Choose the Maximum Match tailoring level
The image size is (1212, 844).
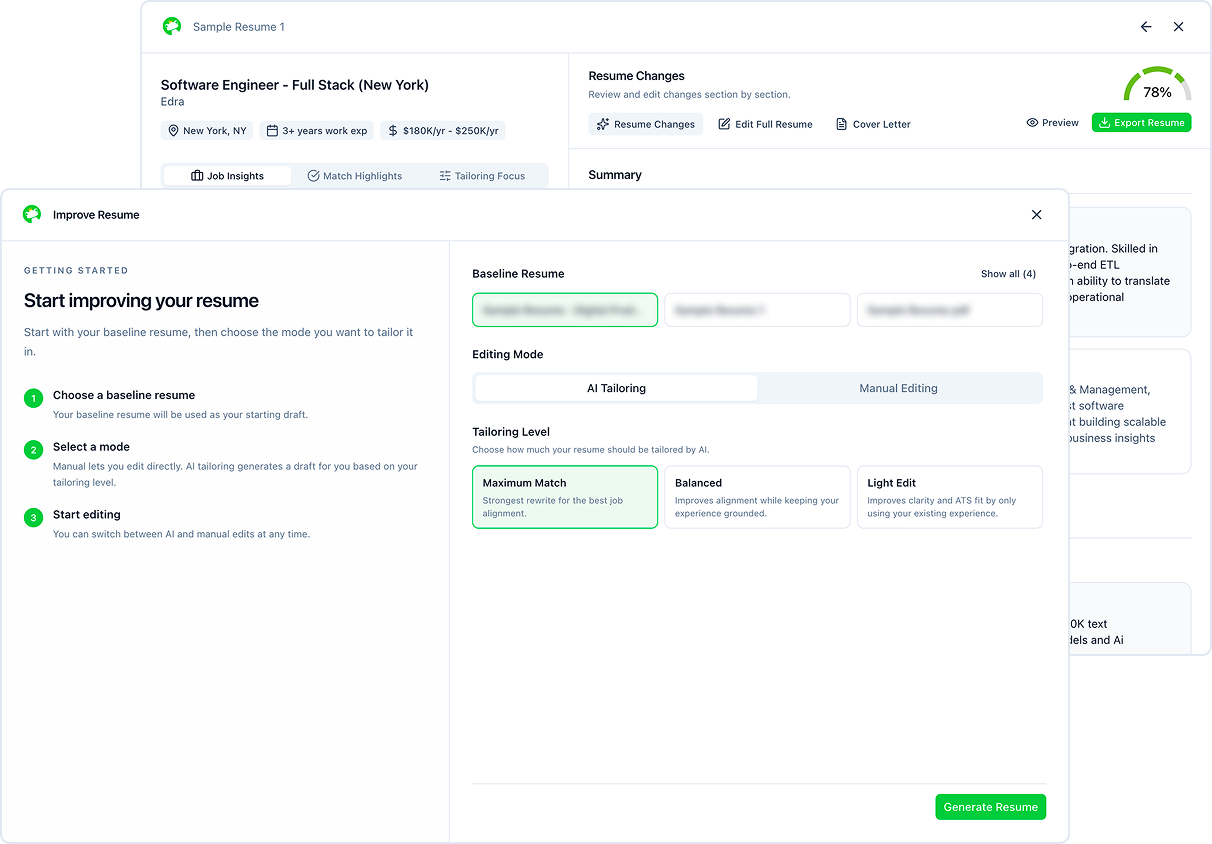point(565,497)
